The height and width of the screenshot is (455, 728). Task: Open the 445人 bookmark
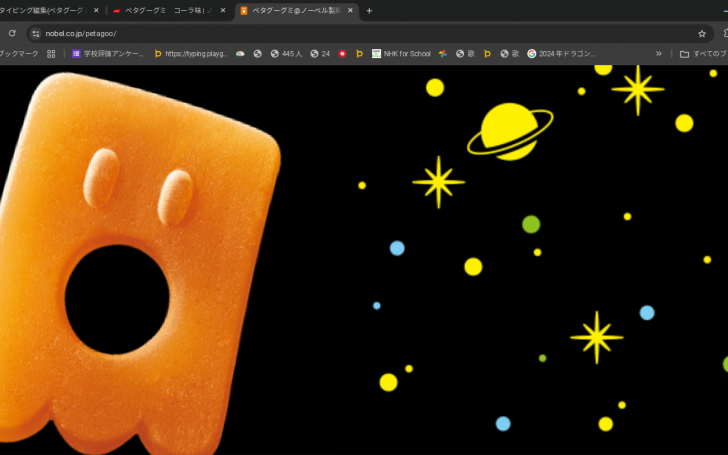point(286,54)
